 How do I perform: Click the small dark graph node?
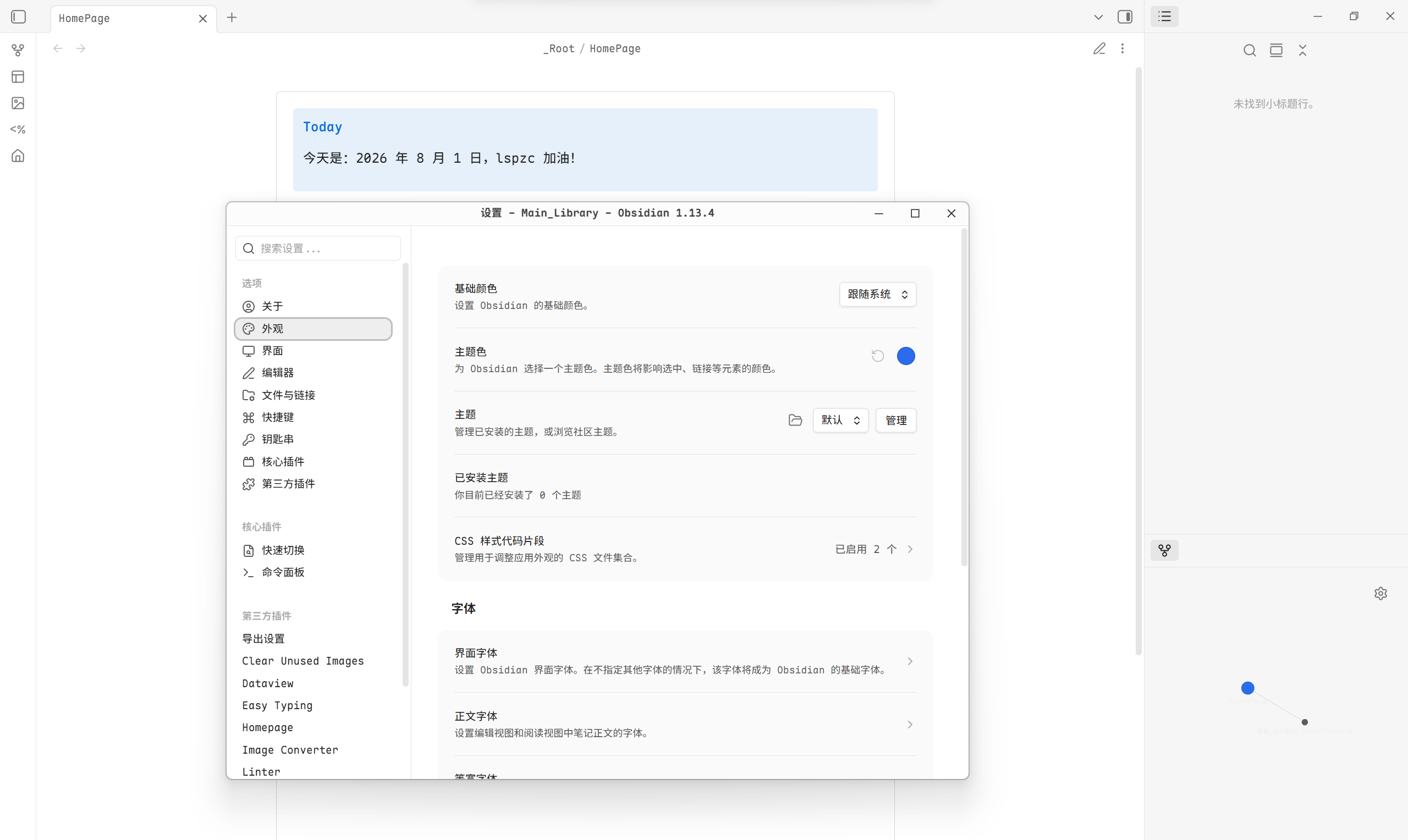coord(1305,722)
